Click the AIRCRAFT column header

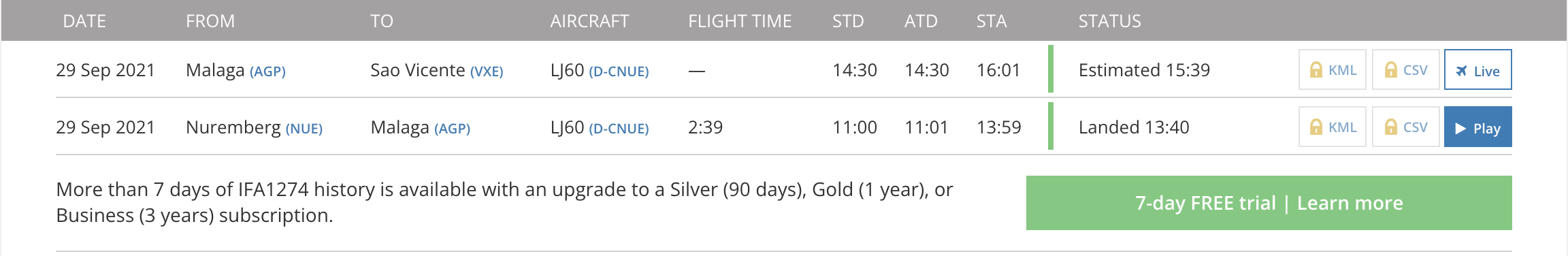click(x=589, y=21)
